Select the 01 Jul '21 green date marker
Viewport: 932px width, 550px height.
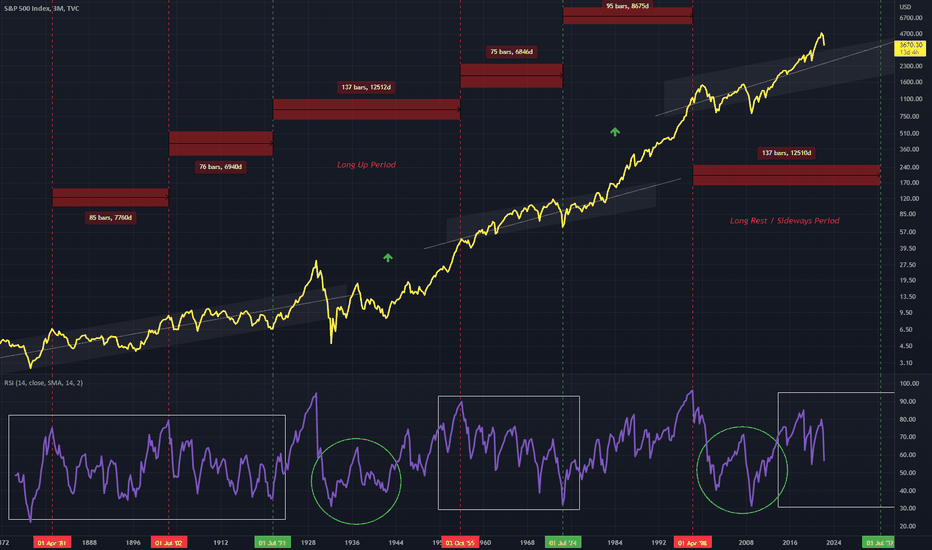pyautogui.click(x=273, y=542)
